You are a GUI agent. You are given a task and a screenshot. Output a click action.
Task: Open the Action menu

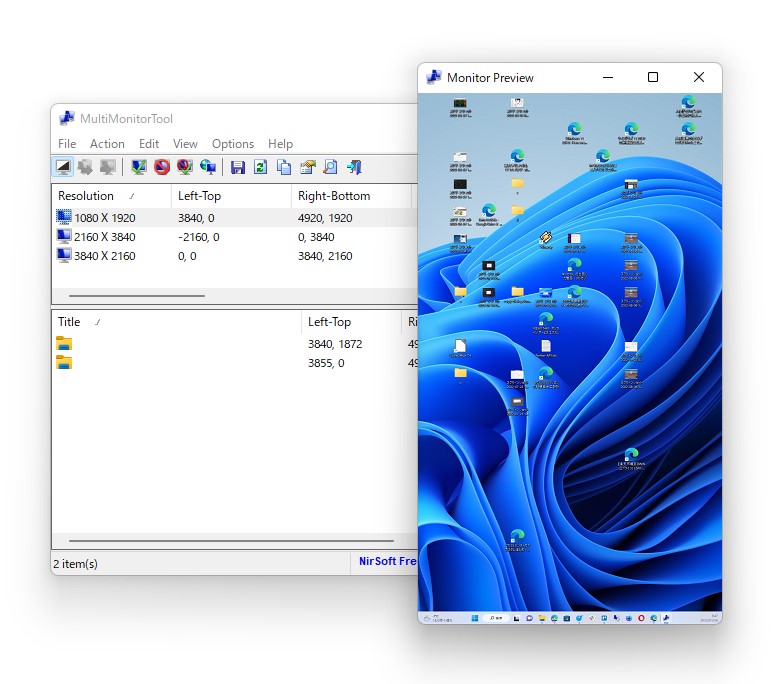coord(107,144)
